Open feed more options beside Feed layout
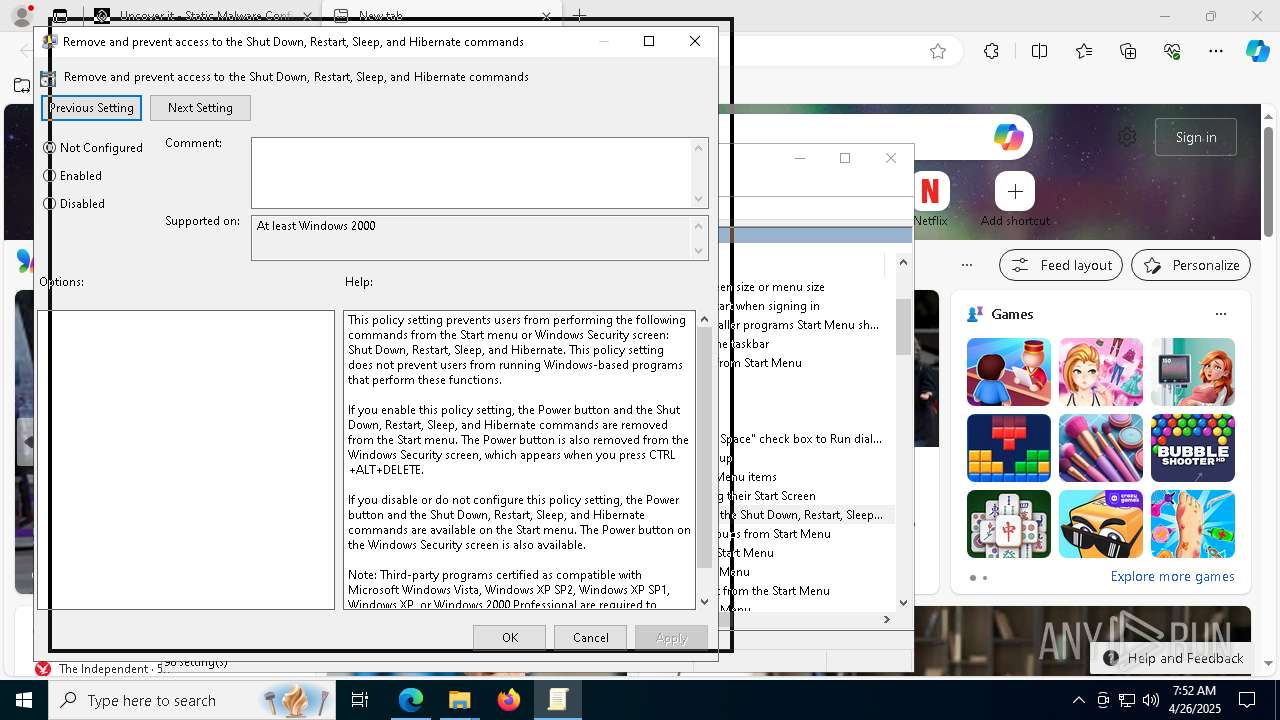The image size is (1280, 720). (x=967, y=265)
